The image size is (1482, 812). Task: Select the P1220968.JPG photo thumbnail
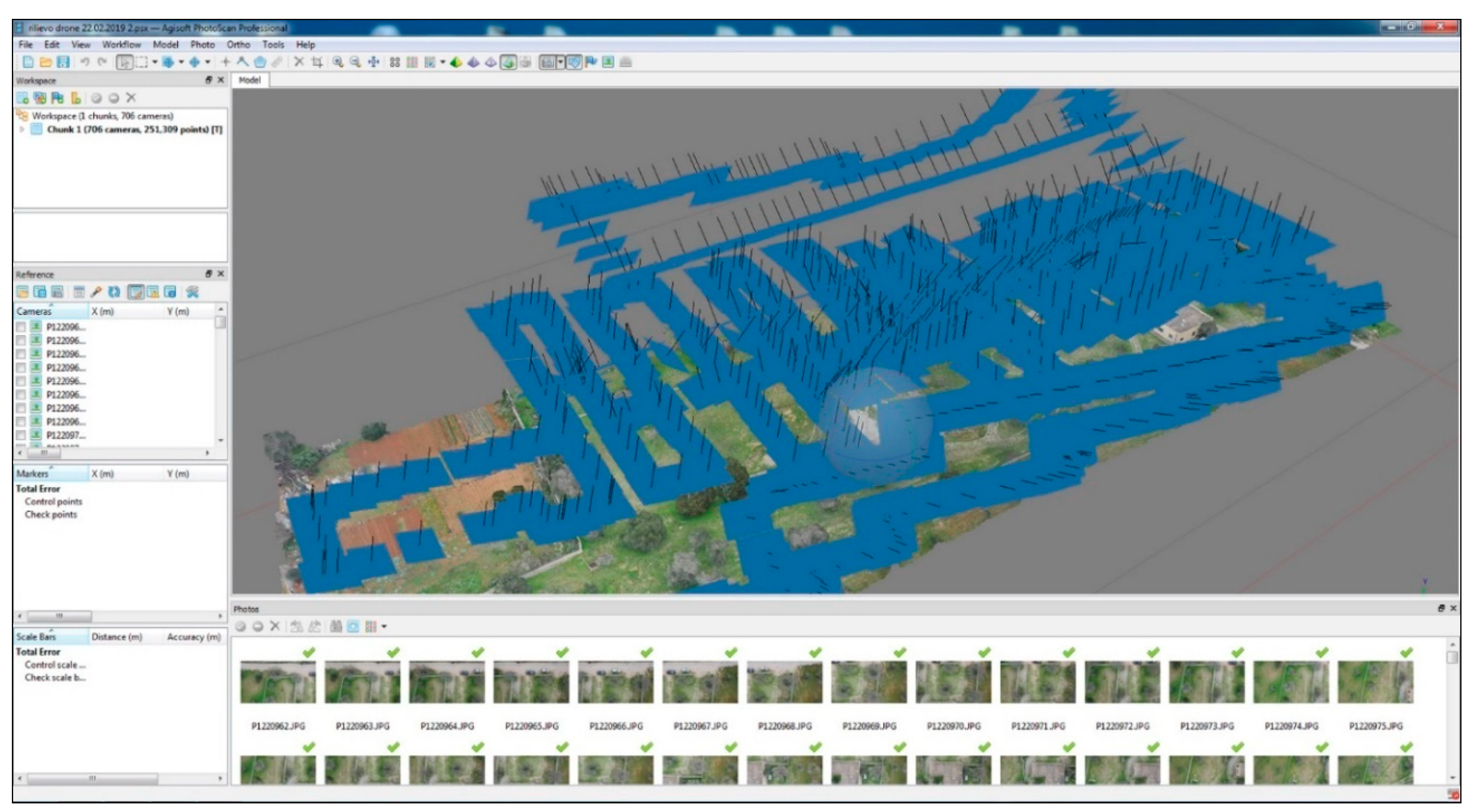click(x=784, y=682)
